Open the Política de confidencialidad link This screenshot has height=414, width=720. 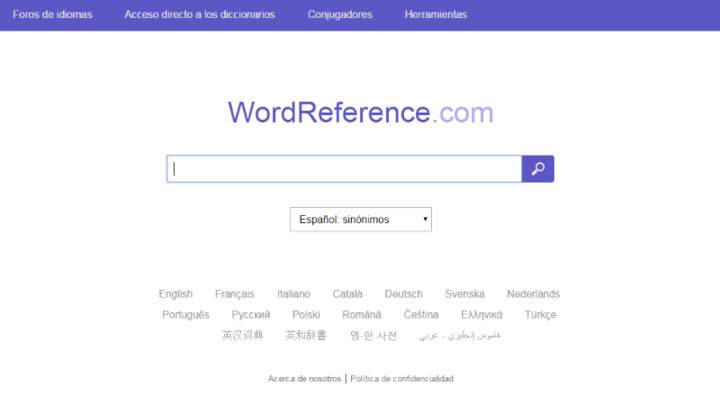pyautogui.click(x=402, y=379)
